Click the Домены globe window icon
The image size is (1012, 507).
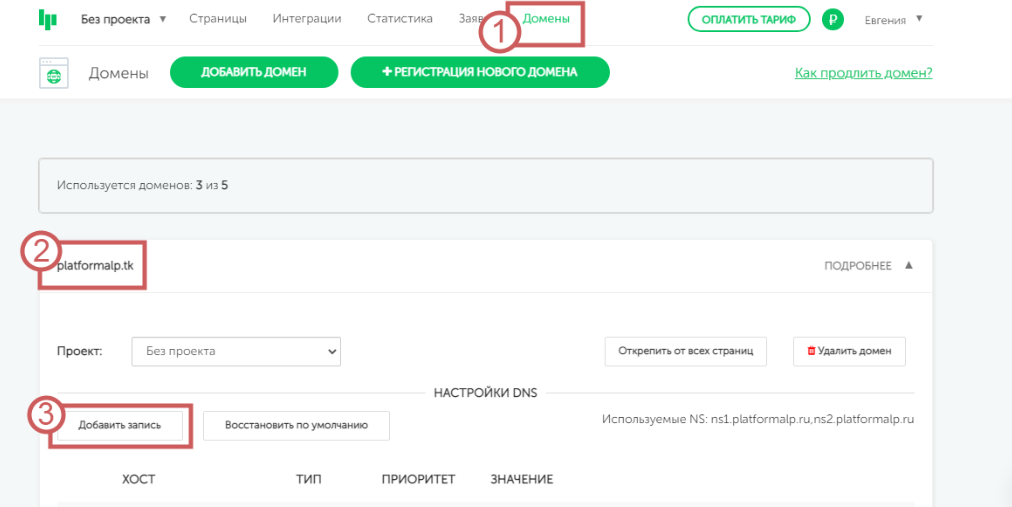pos(53,74)
